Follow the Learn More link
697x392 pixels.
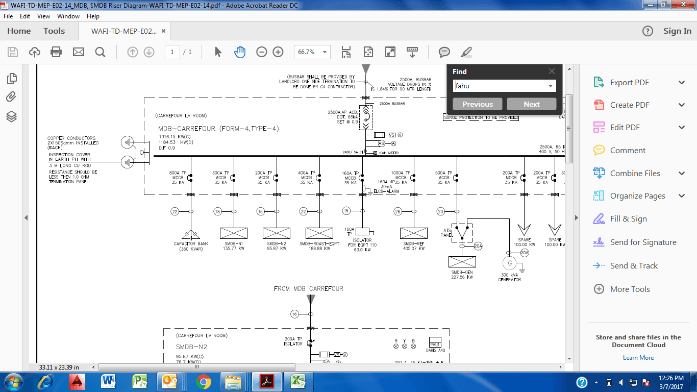[x=638, y=358]
